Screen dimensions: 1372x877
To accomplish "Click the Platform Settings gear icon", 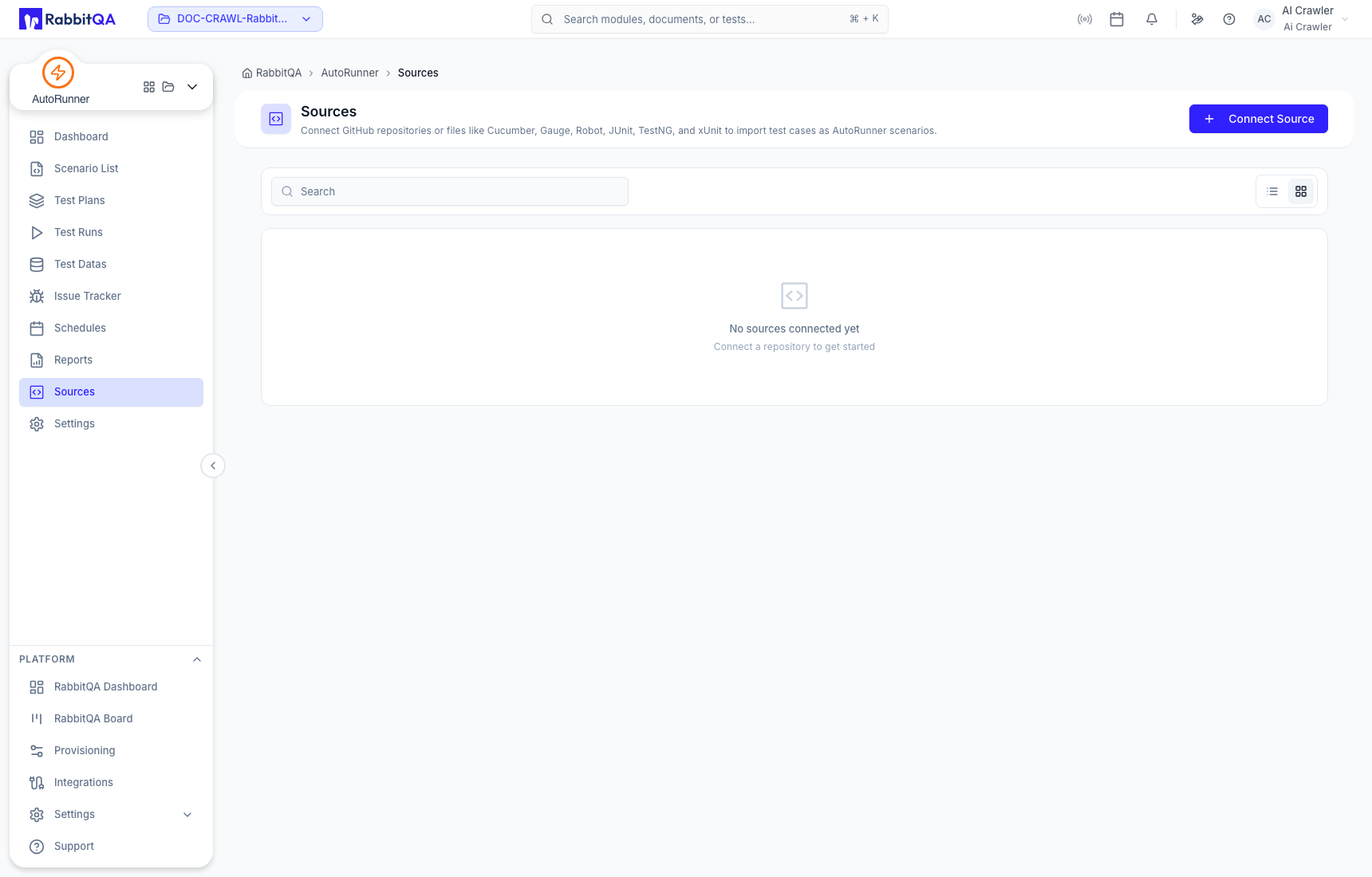I will [x=37, y=815].
